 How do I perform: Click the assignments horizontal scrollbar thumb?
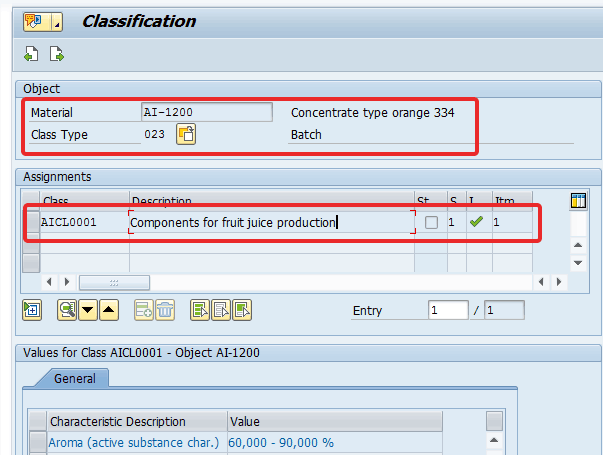tap(113, 283)
